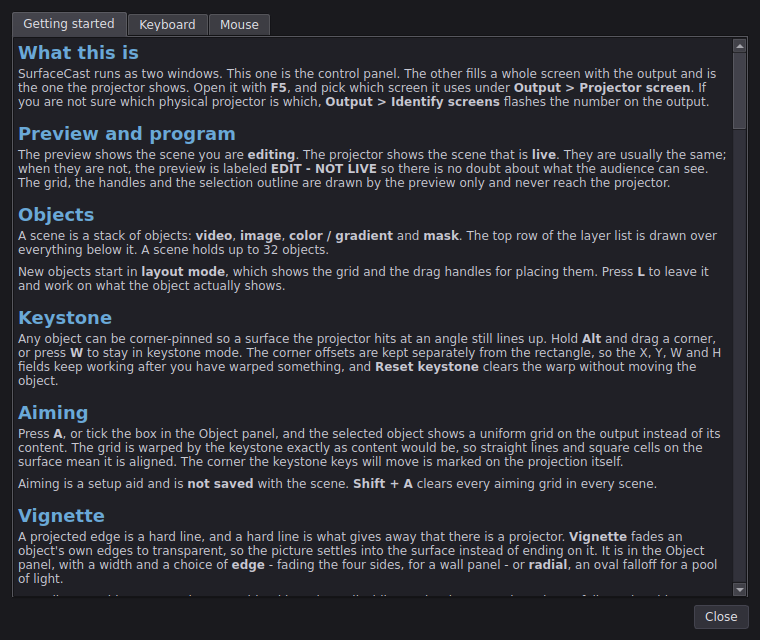Screen dimensions: 760x640
Task: Close the help dialog with Close button
Action: click(721, 617)
